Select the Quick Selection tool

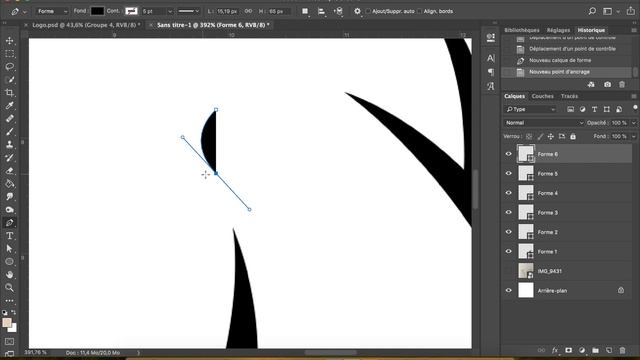(9, 80)
